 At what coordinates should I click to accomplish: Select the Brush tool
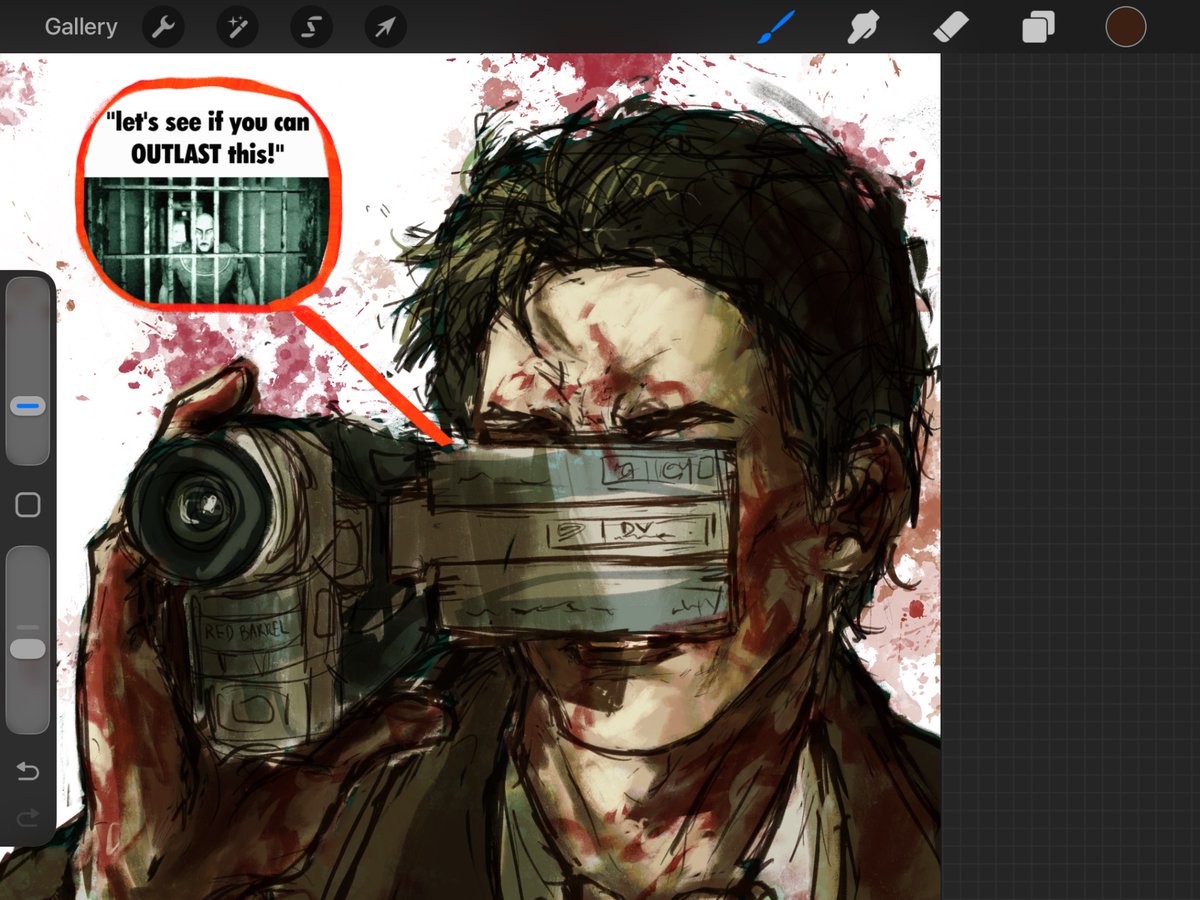[x=775, y=27]
